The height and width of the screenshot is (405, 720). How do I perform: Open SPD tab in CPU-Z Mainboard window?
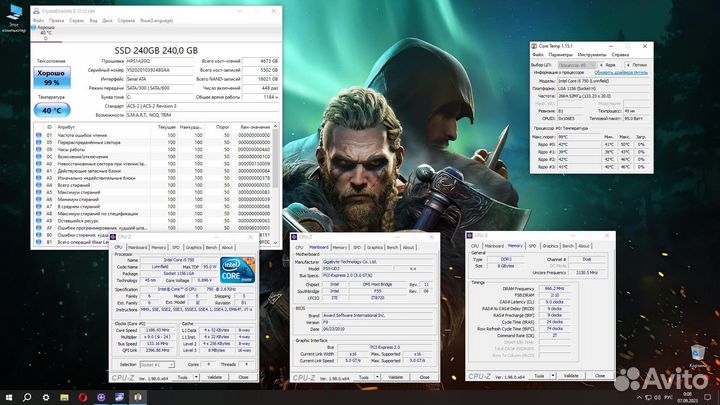tap(357, 248)
